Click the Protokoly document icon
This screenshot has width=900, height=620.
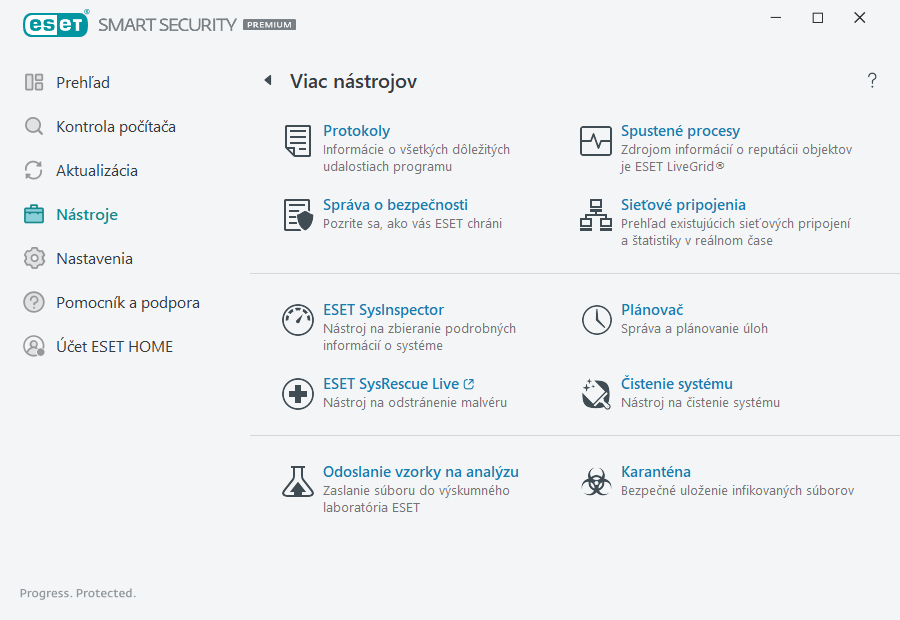pos(298,141)
